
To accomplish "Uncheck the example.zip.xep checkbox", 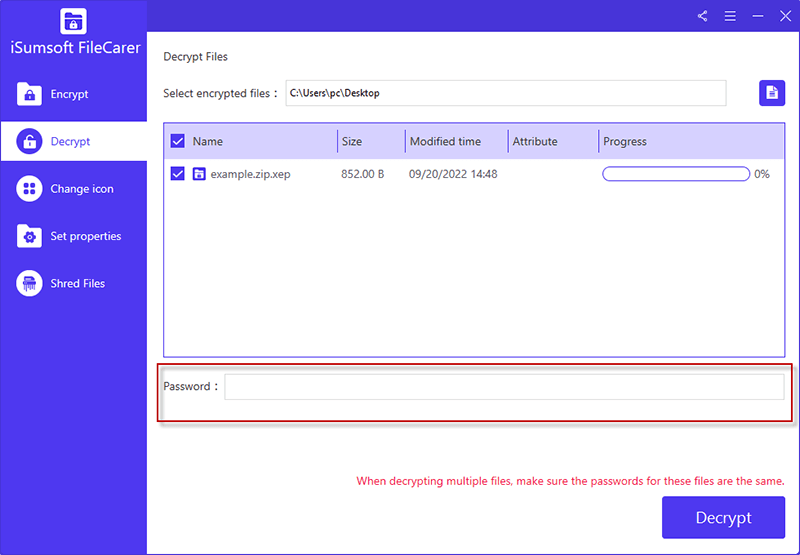I will 178,174.
